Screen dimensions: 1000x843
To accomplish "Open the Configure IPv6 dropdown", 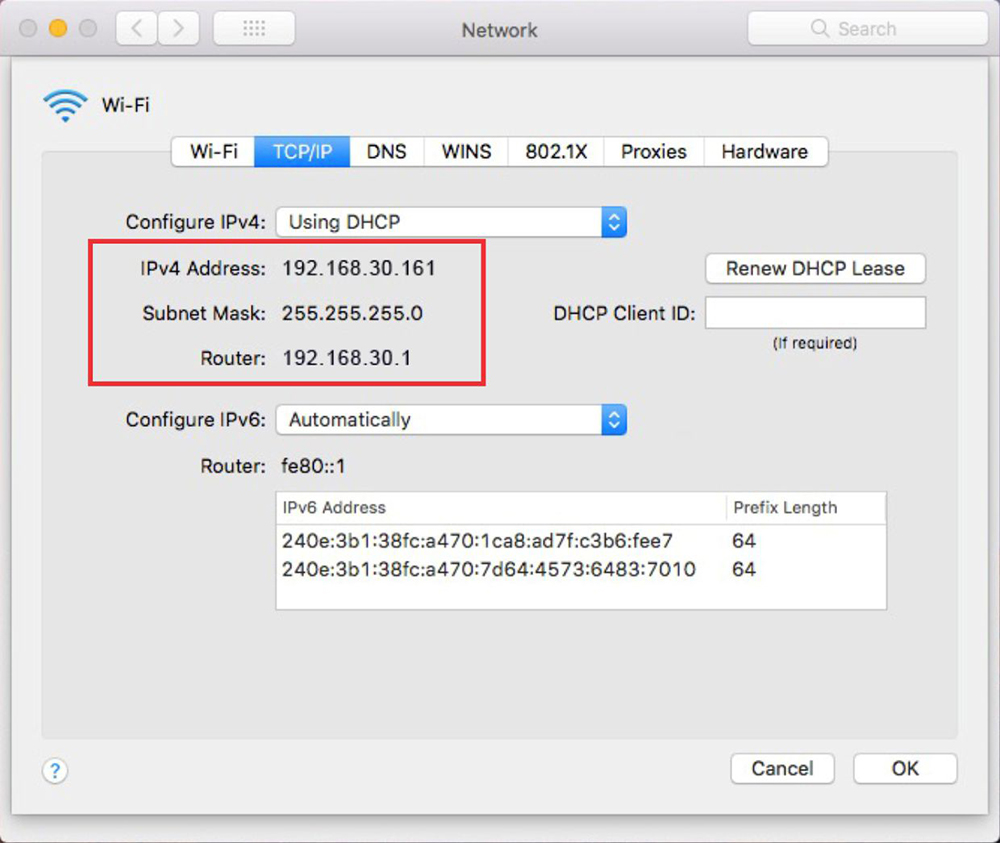I will coord(451,420).
